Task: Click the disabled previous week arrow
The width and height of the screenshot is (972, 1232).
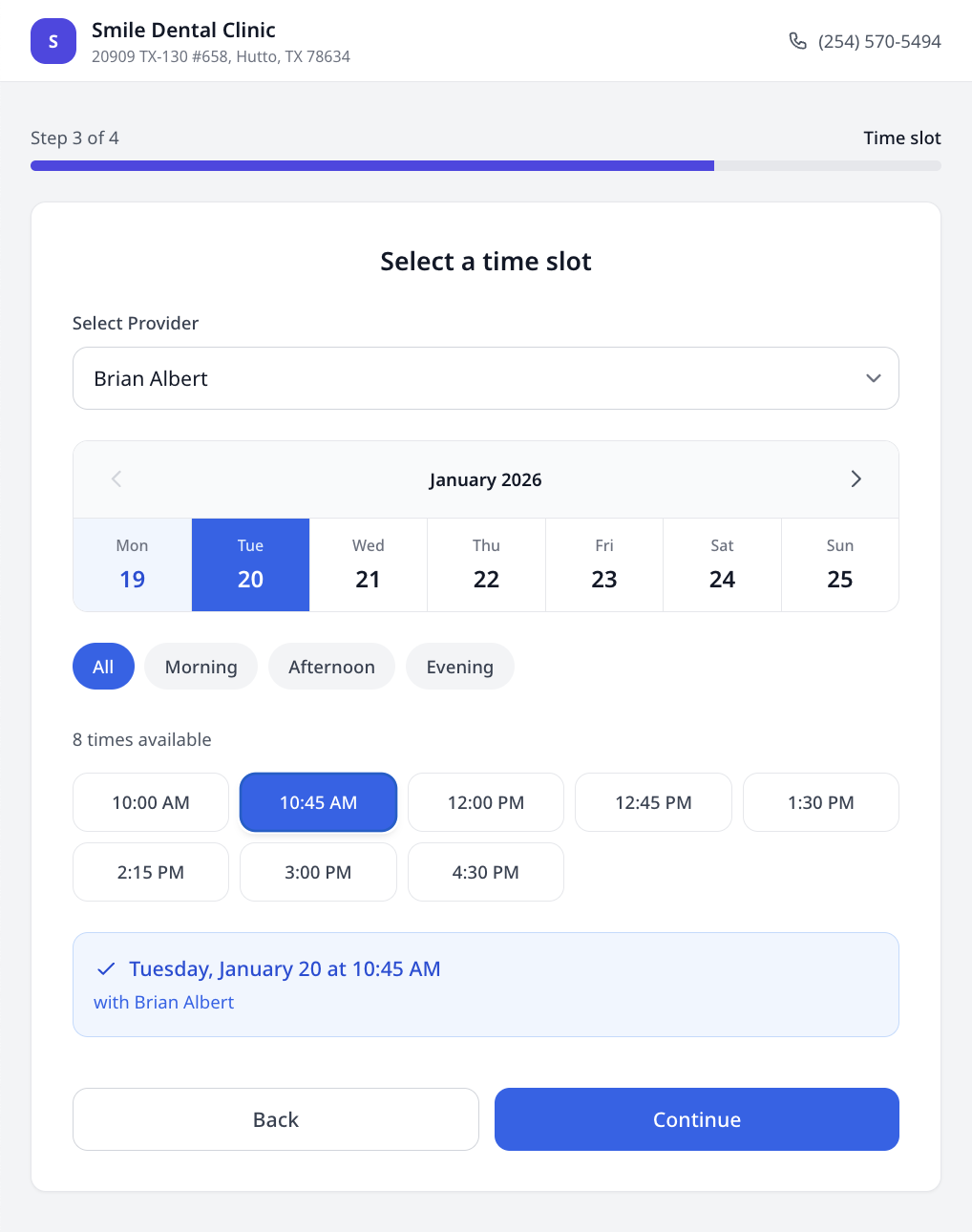Action: (x=116, y=478)
